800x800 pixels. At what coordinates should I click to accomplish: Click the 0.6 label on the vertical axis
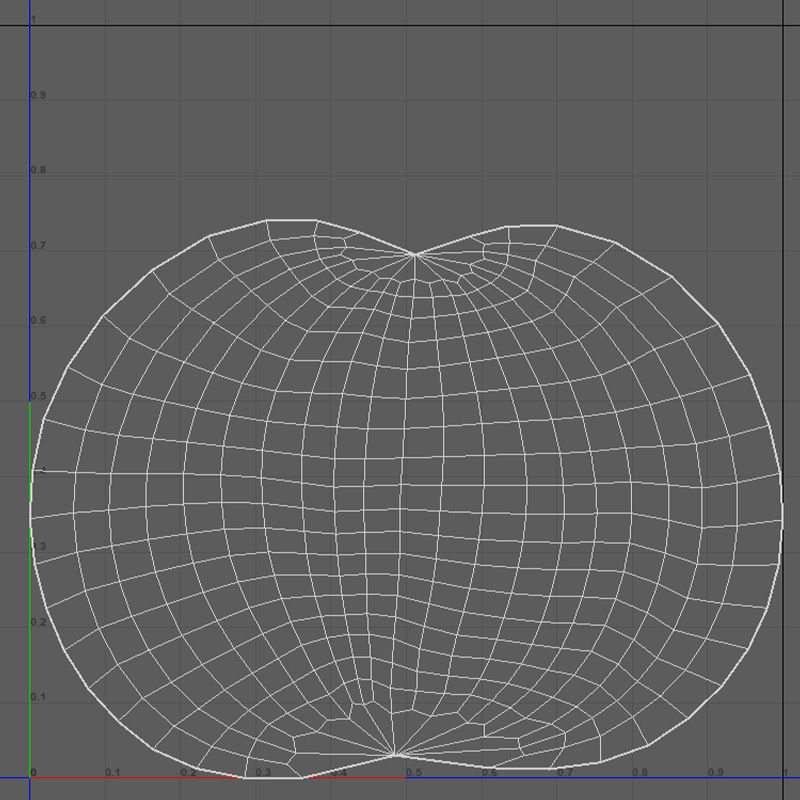(x=38, y=320)
